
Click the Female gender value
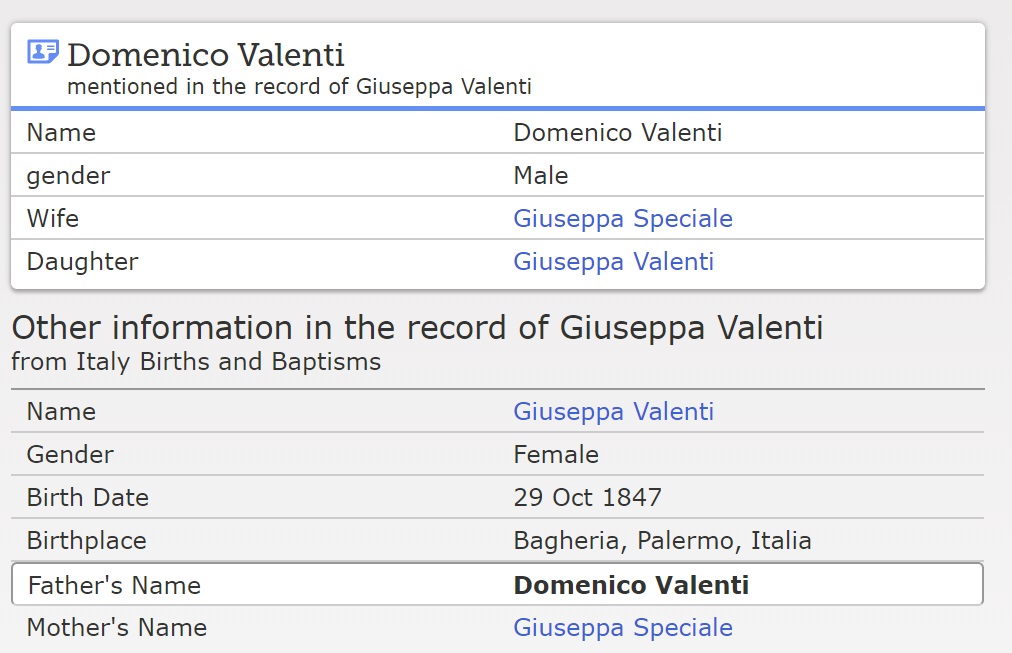pyautogui.click(x=555, y=455)
